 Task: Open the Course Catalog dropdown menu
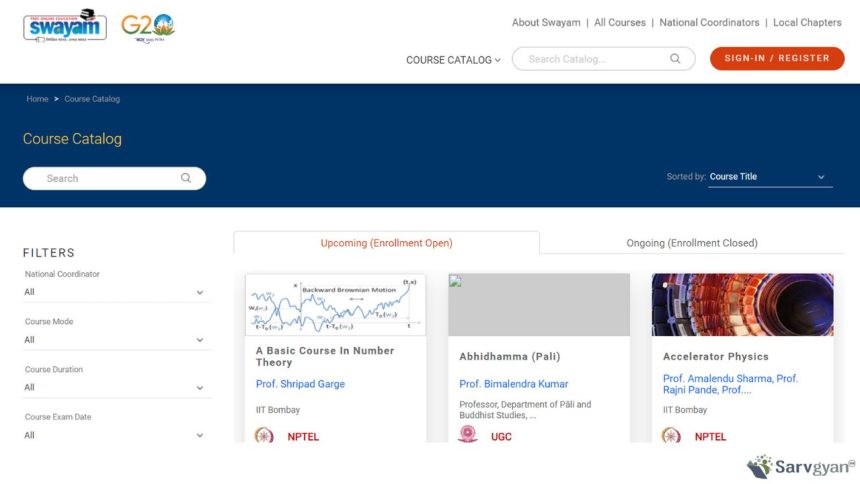453,60
